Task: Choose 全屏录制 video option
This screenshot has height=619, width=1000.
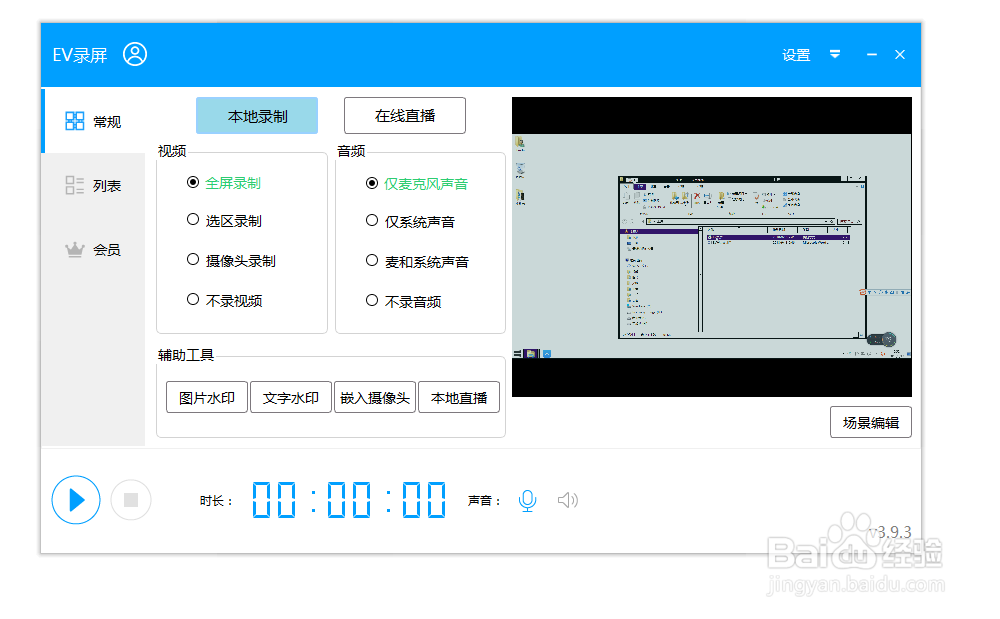Action: (x=224, y=183)
